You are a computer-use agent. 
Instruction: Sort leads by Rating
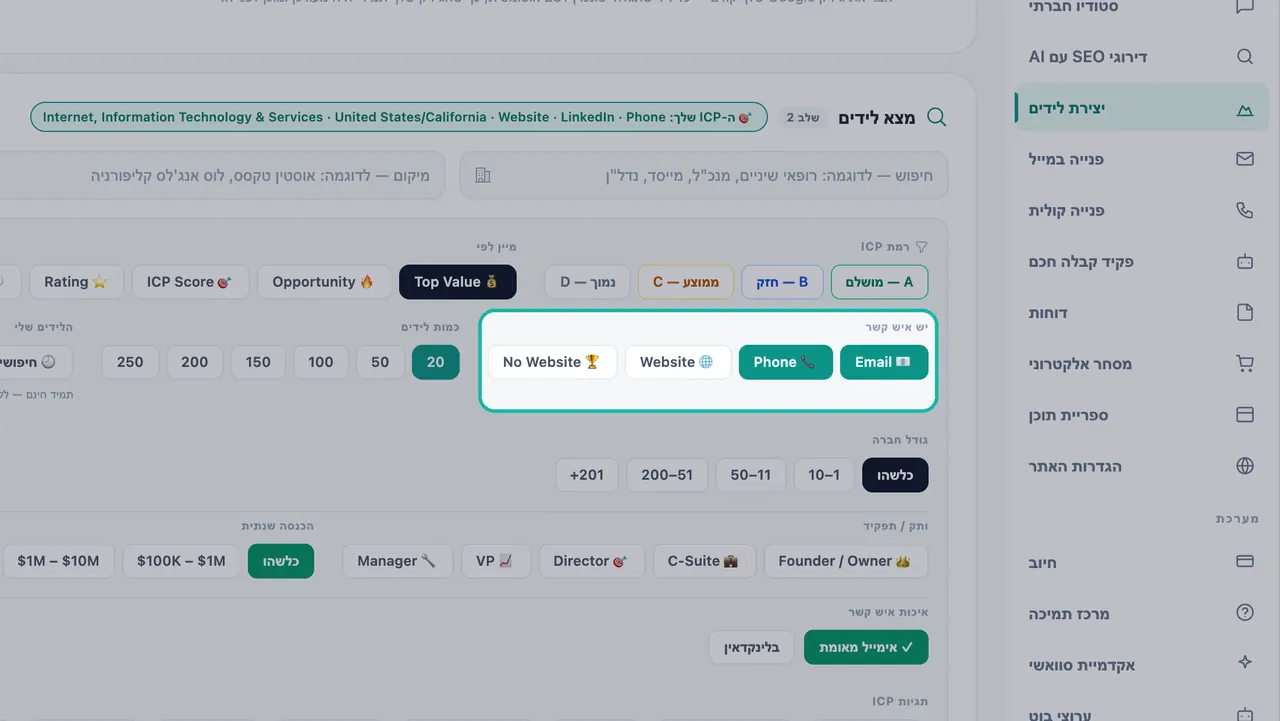pos(76,282)
